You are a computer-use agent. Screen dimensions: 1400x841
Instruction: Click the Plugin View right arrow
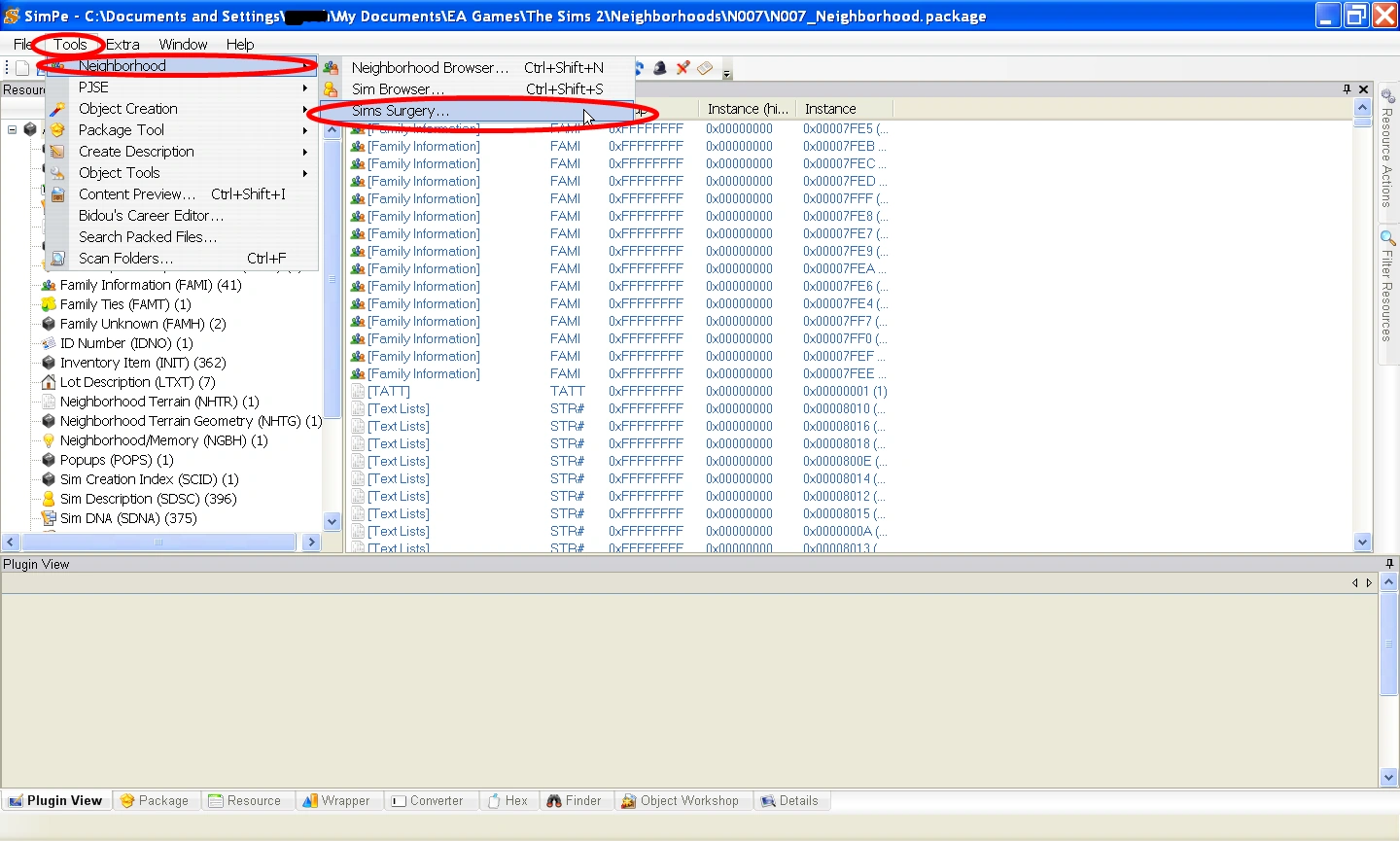tap(1369, 583)
